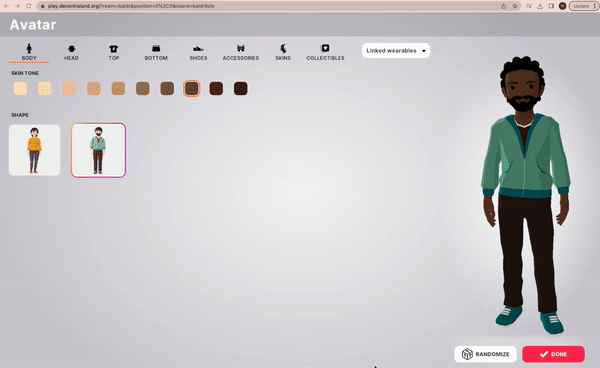Expand the Linked wearables dropdown

click(x=396, y=50)
